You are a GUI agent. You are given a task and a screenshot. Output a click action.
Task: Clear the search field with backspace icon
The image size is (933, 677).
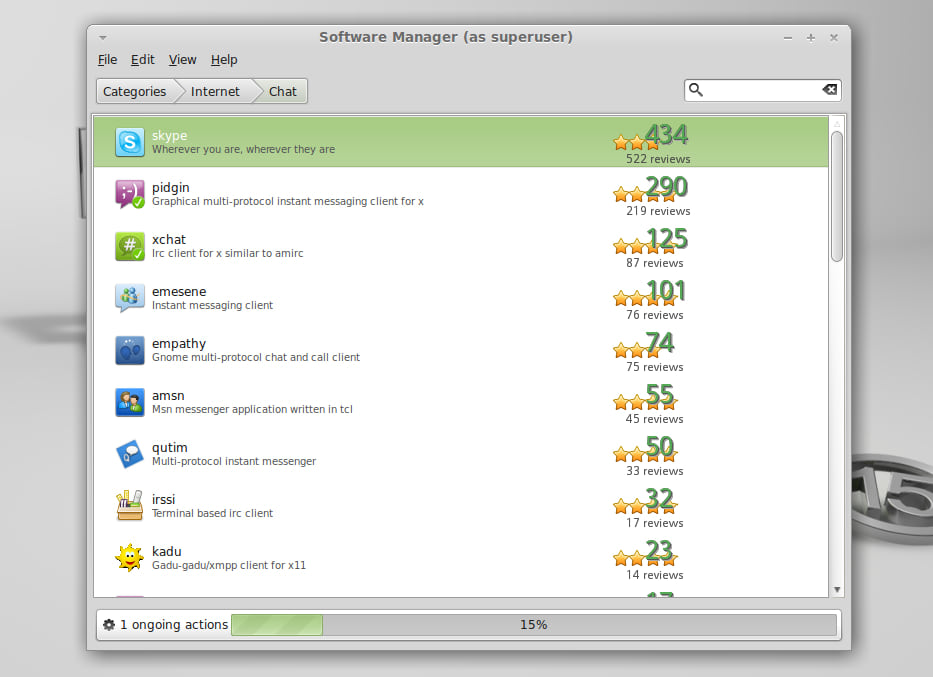829,89
